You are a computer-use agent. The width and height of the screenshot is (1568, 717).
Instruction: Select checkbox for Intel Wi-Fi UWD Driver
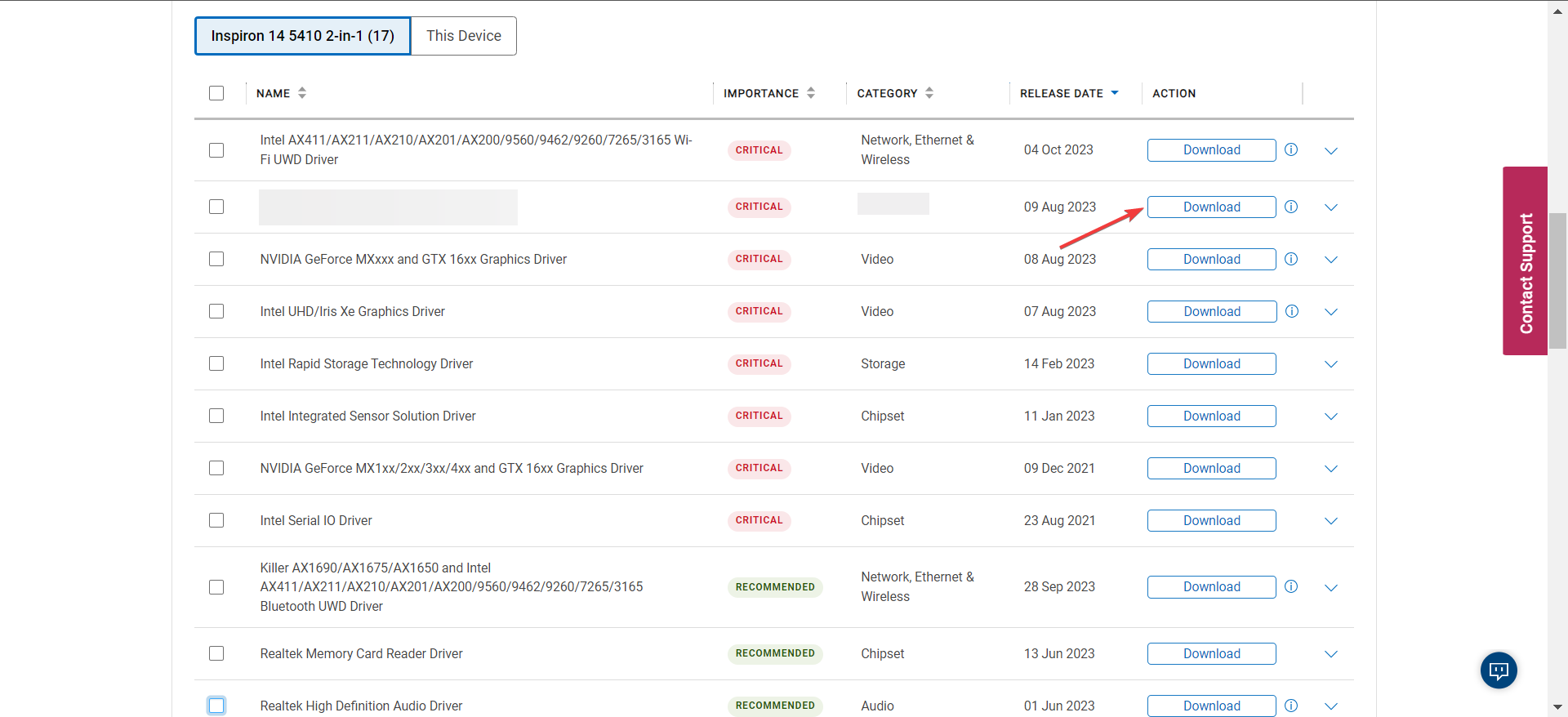[x=216, y=150]
